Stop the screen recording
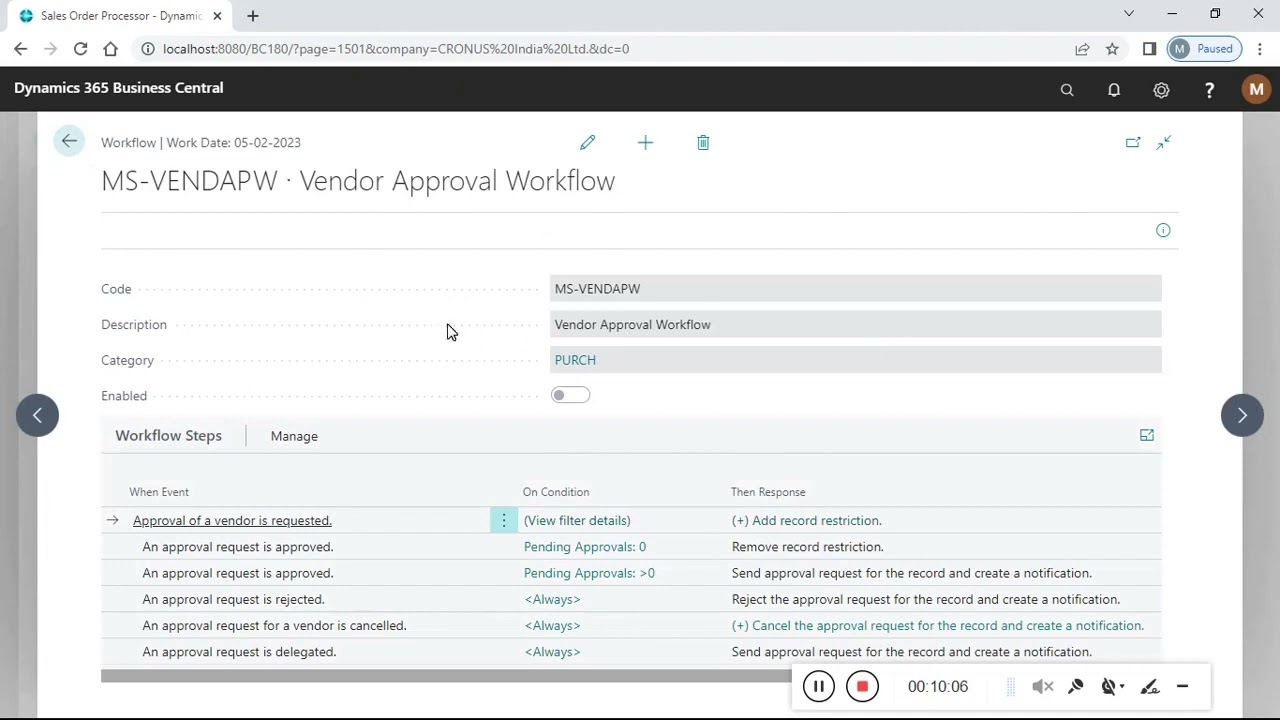Viewport: 1280px width, 720px height. point(862,686)
